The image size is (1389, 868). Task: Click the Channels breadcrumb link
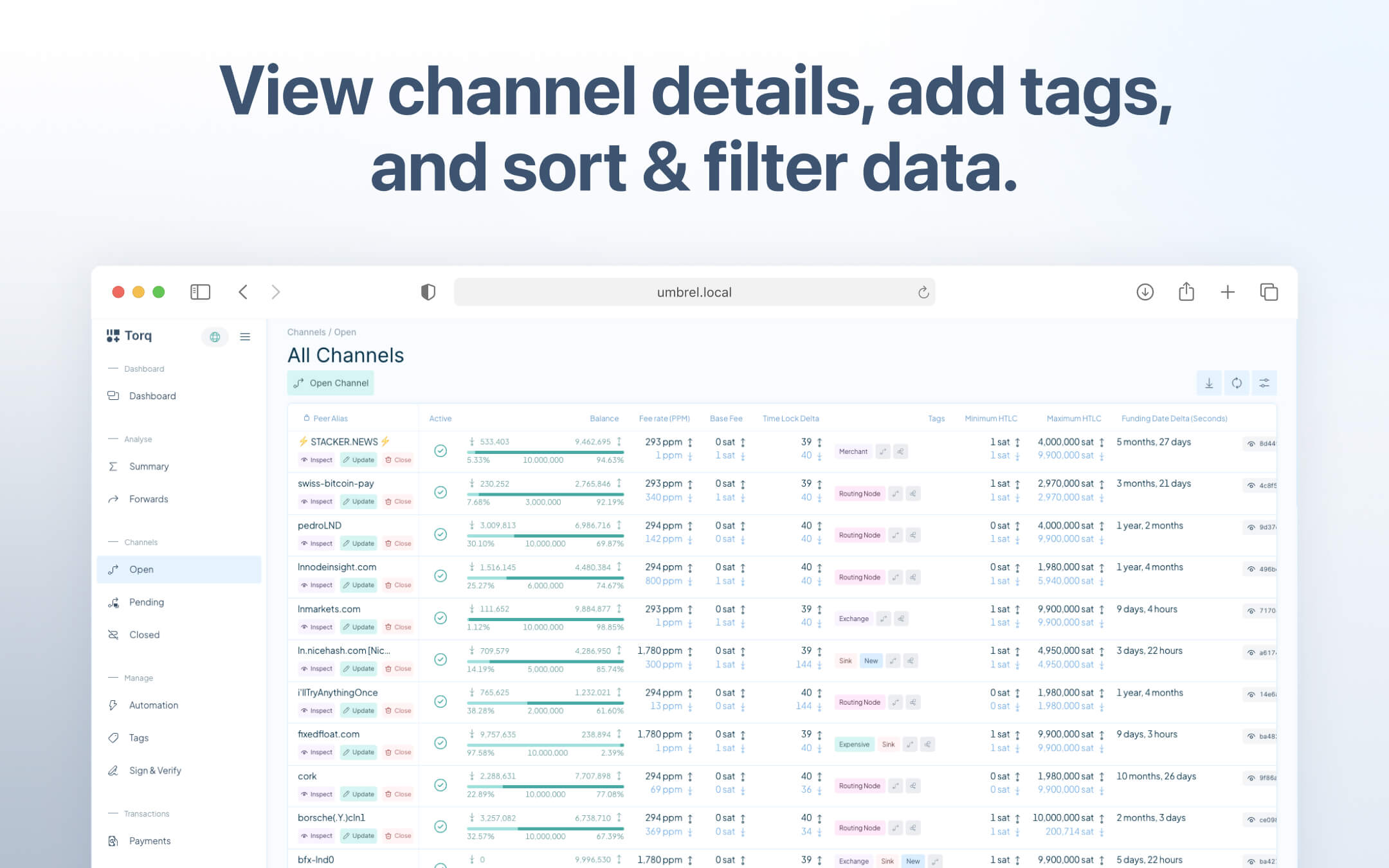(x=306, y=332)
